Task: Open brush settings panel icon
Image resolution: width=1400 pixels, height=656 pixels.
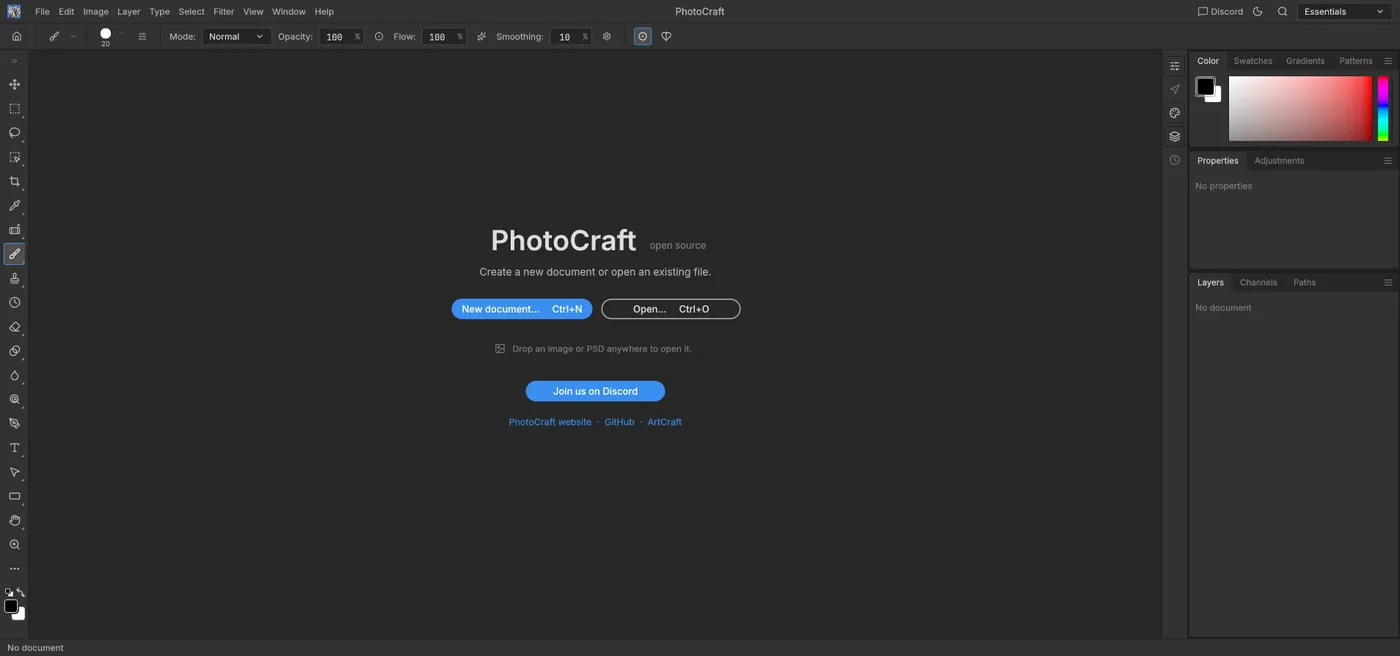Action: coord(142,37)
